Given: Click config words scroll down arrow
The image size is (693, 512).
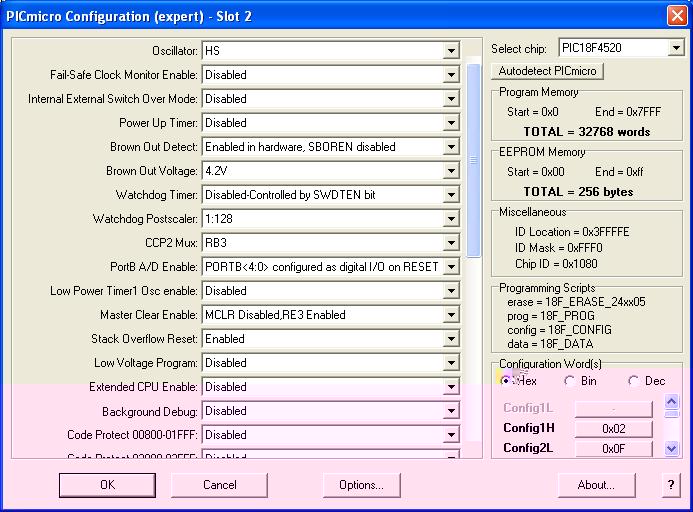Looking at the screenshot, I should (x=671, y=448).
